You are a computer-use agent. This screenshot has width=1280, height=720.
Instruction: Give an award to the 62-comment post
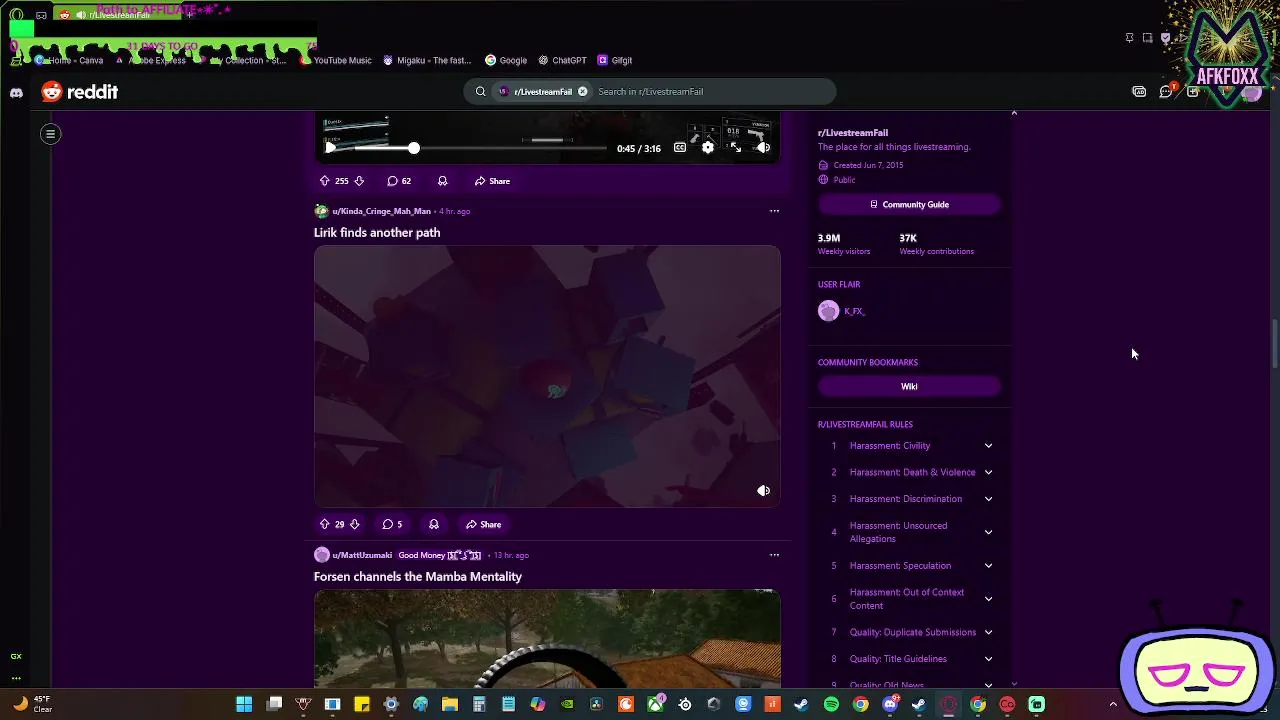coord(442,181)
